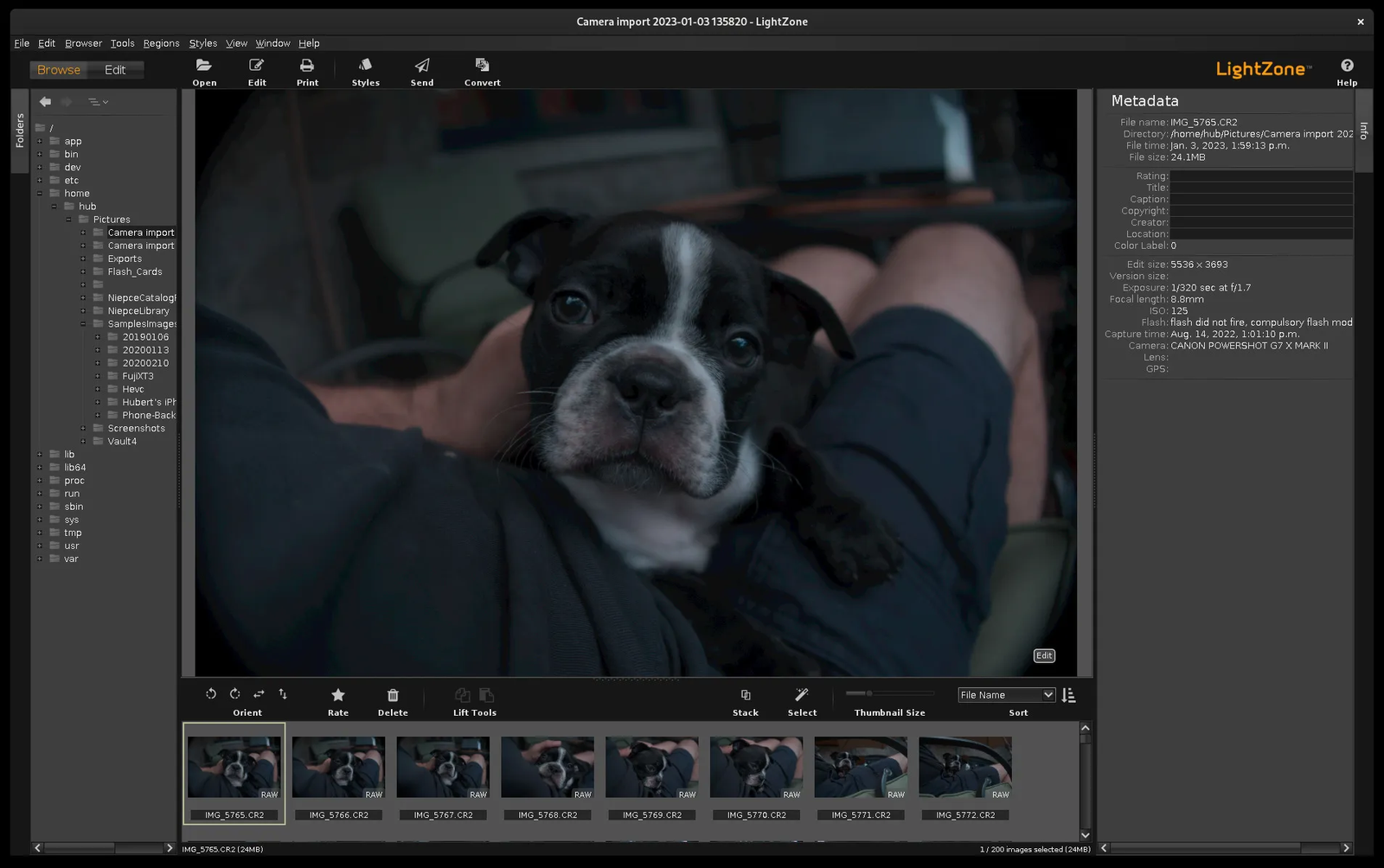Open the Browser menu
Image resolution: width=1384 pixels, height=868 pixels.
tap(83, 43)
